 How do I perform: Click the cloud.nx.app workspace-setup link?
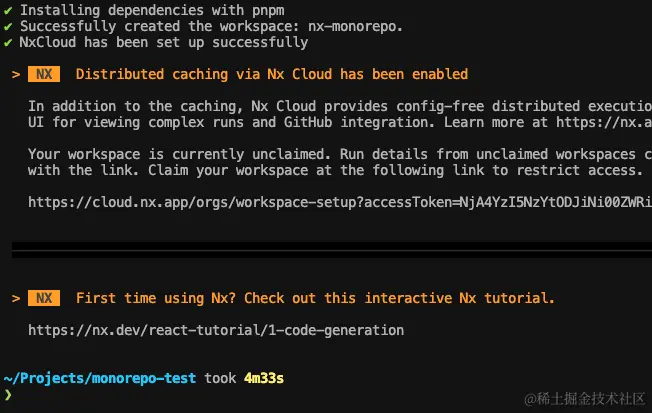click(x=340, y=202)
